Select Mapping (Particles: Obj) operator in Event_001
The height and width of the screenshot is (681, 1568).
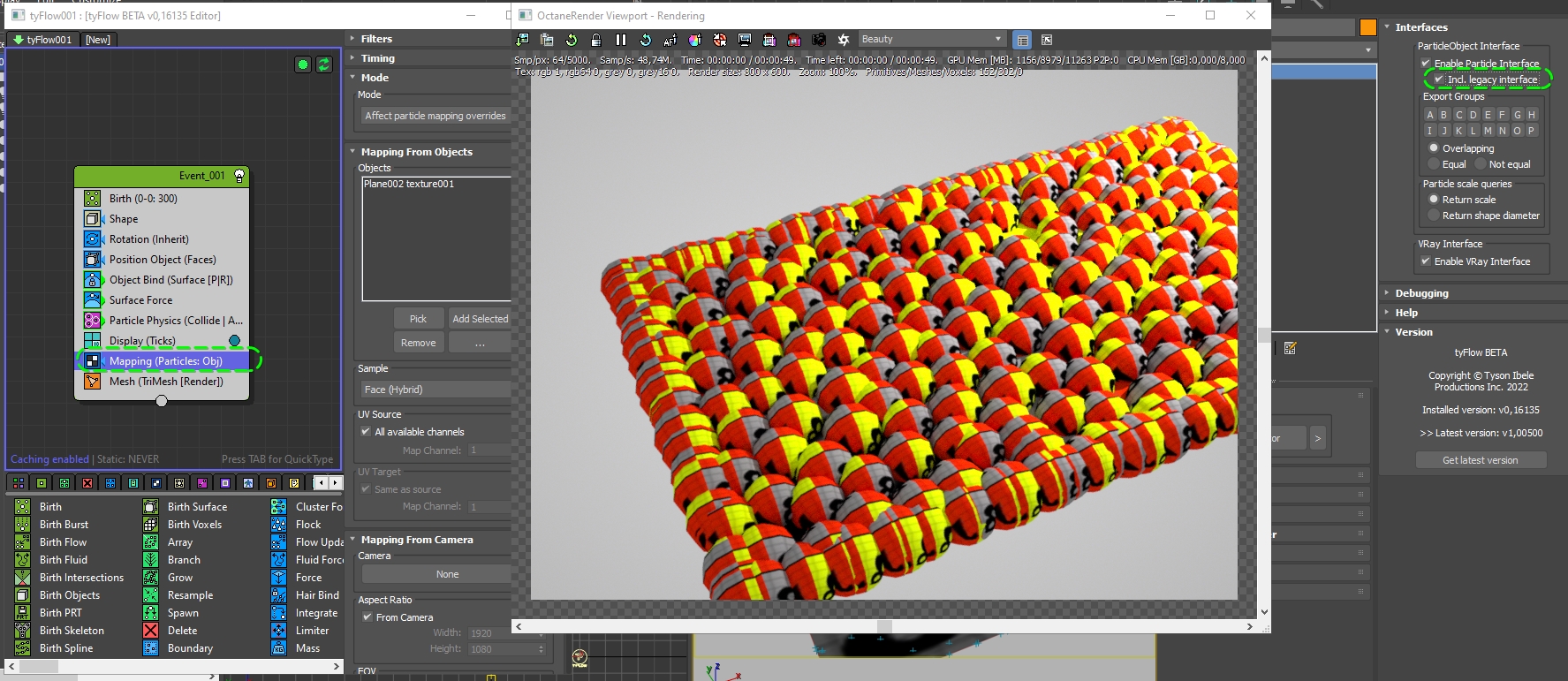coord(165,361)
